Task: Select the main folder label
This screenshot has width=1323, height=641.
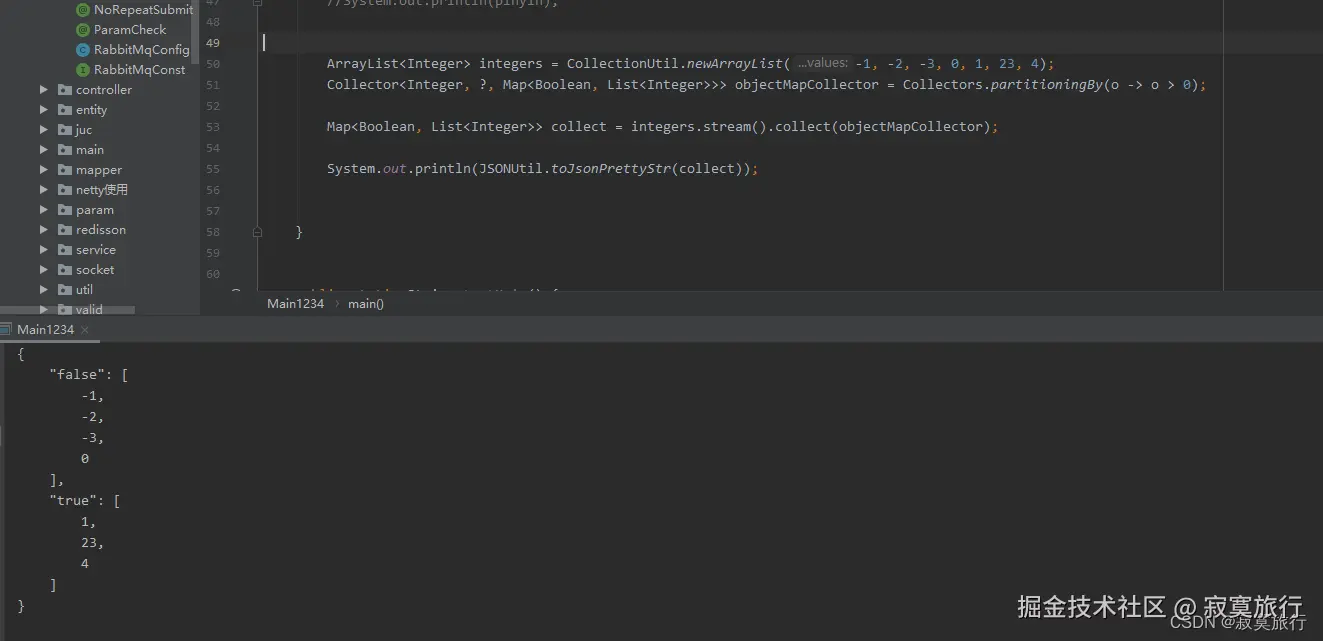Action: click(x=90, y=150)
